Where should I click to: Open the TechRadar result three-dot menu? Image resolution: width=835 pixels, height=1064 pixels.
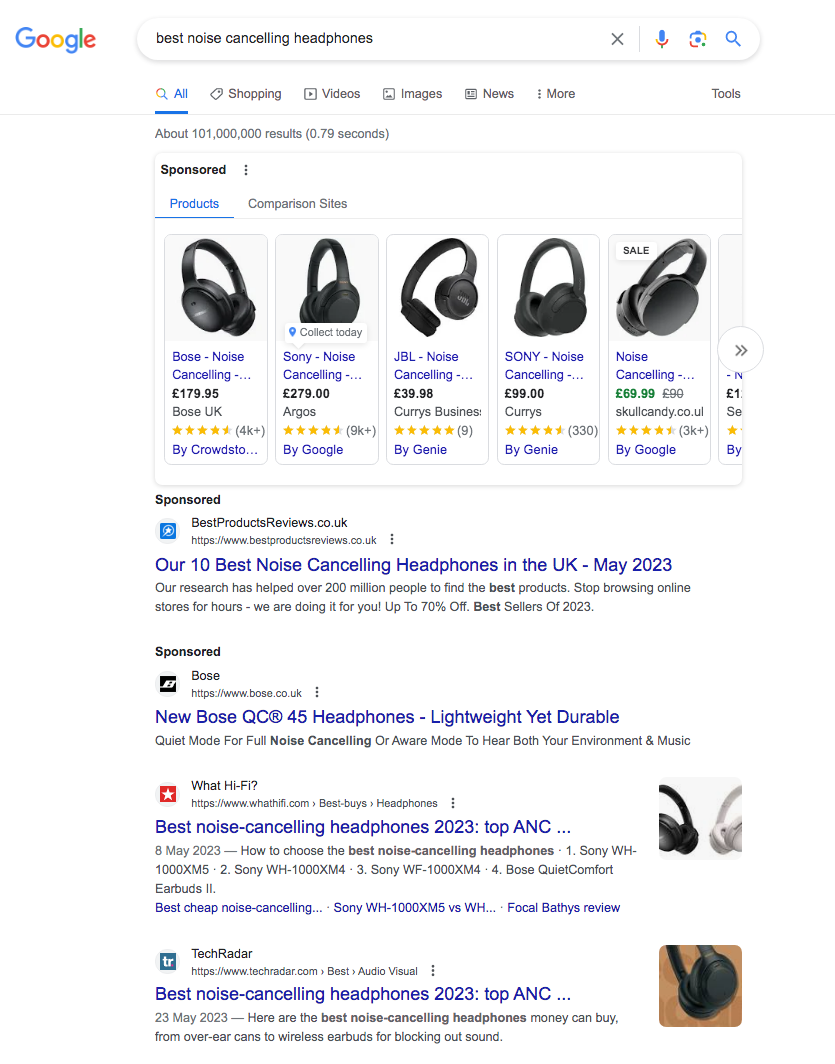[x=433, y=971]
